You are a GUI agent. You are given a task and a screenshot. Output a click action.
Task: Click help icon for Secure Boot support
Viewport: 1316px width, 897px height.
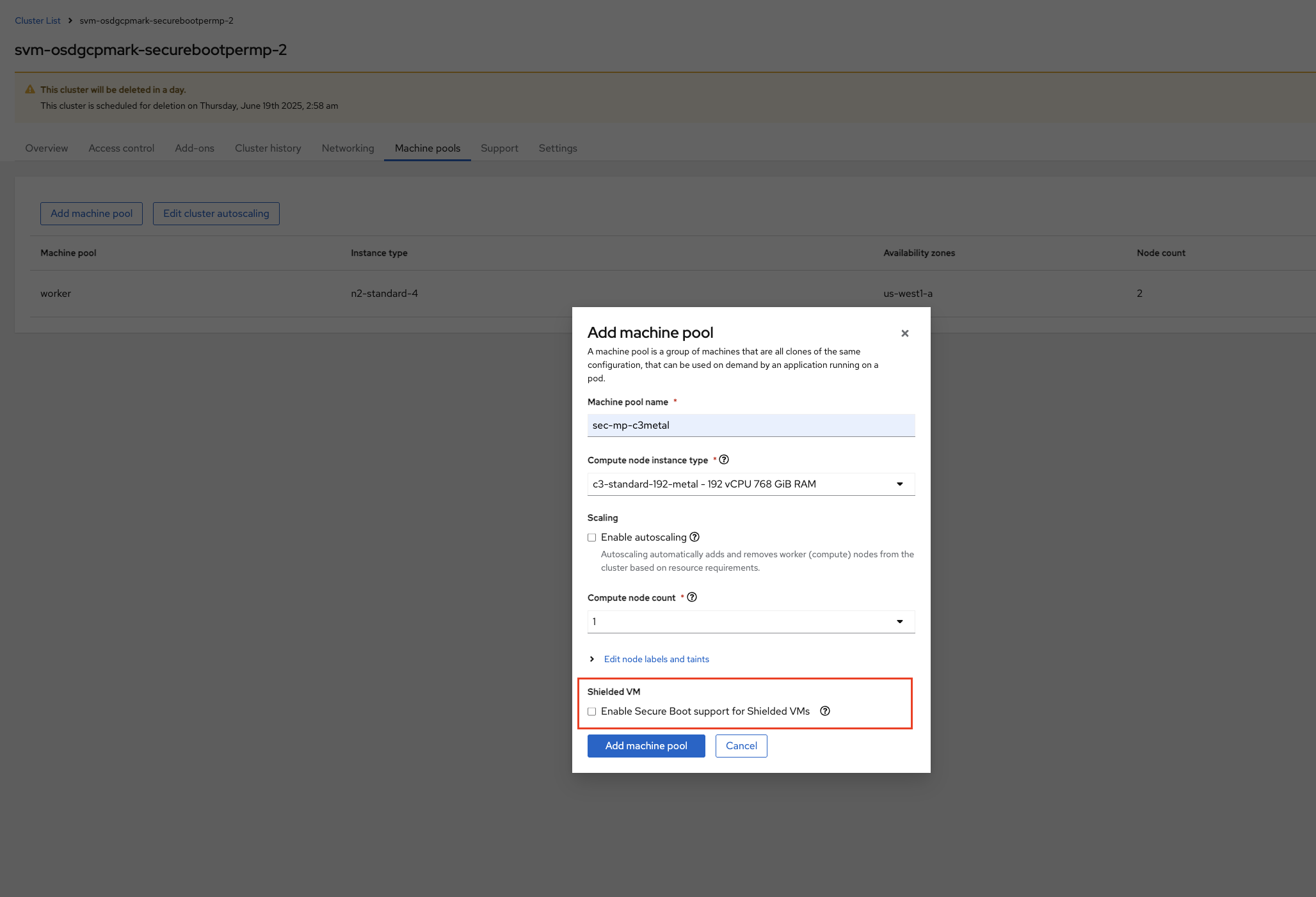pyautogui.click(x=825, y=711)
